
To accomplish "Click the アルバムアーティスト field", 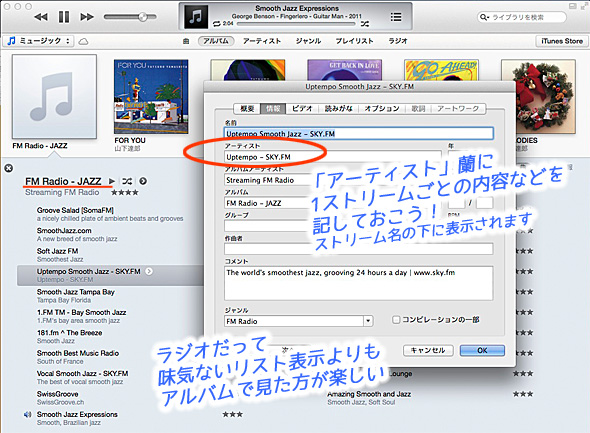I will [x=333, y=180].
